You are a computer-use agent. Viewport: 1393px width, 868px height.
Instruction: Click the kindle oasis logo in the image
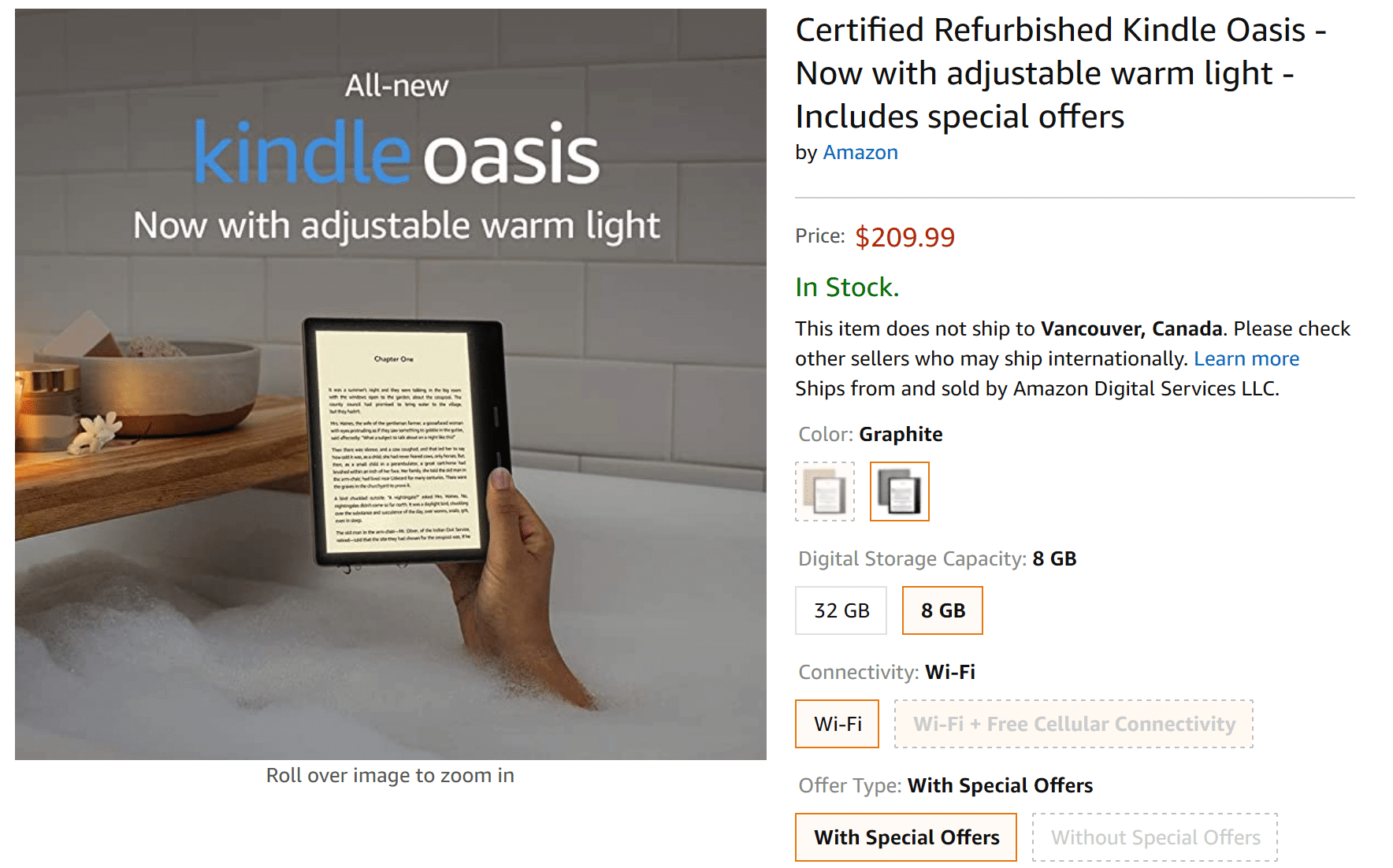point(397,153)
